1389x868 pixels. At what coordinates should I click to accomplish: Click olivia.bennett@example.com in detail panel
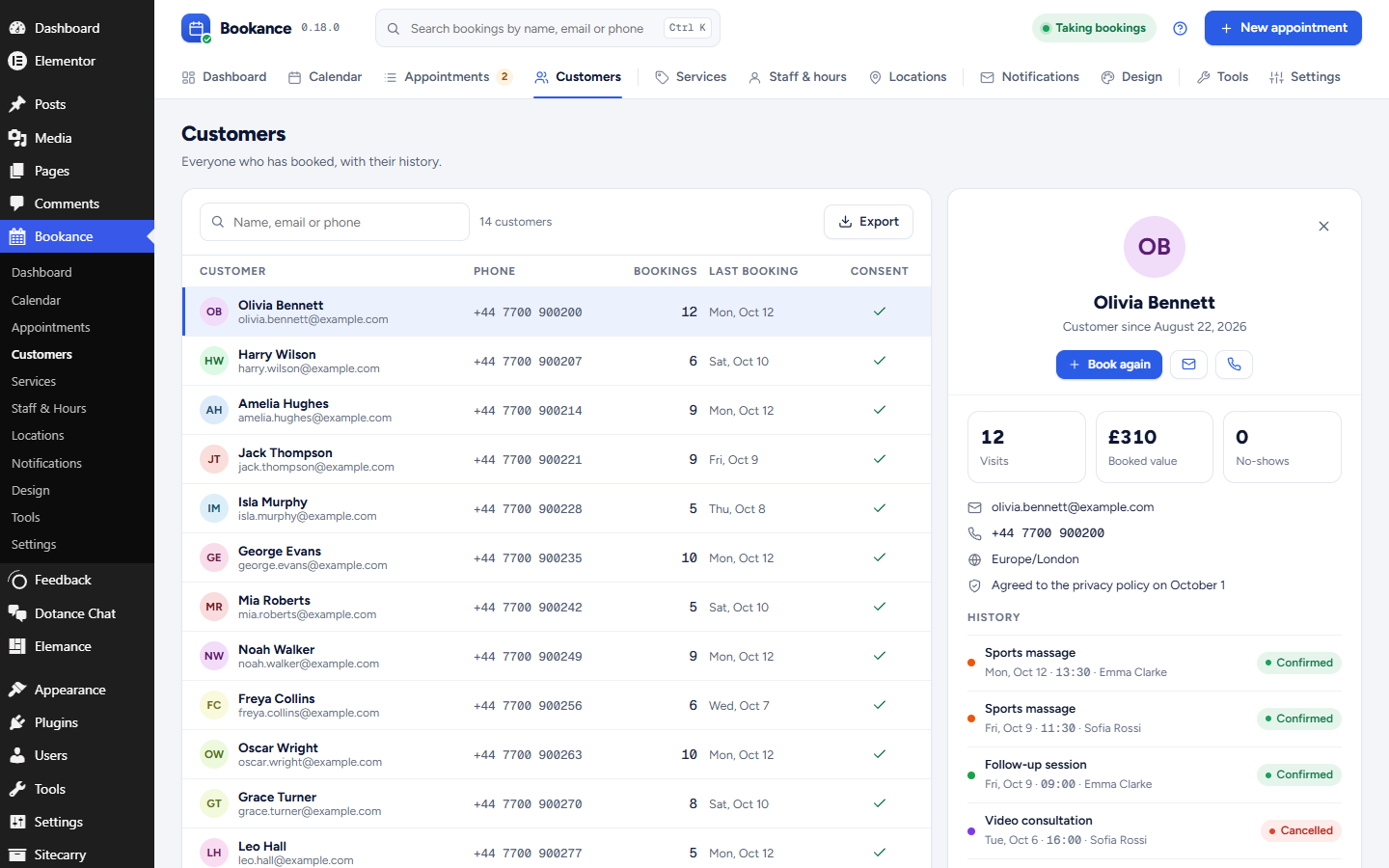coord(1073,507)
